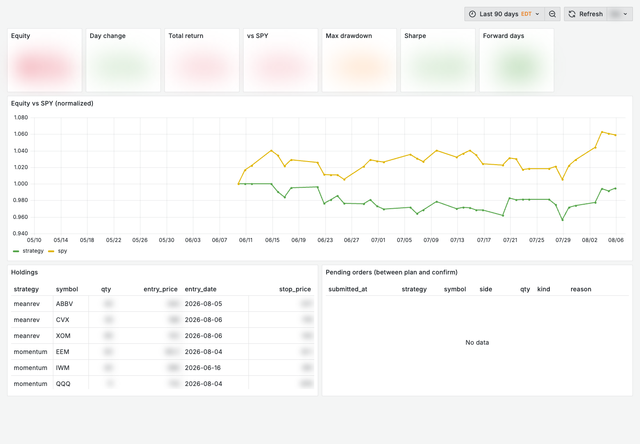Toggle the spy series in the legend
The height and width of the screenshot is (444, 640).
point(62,251)
